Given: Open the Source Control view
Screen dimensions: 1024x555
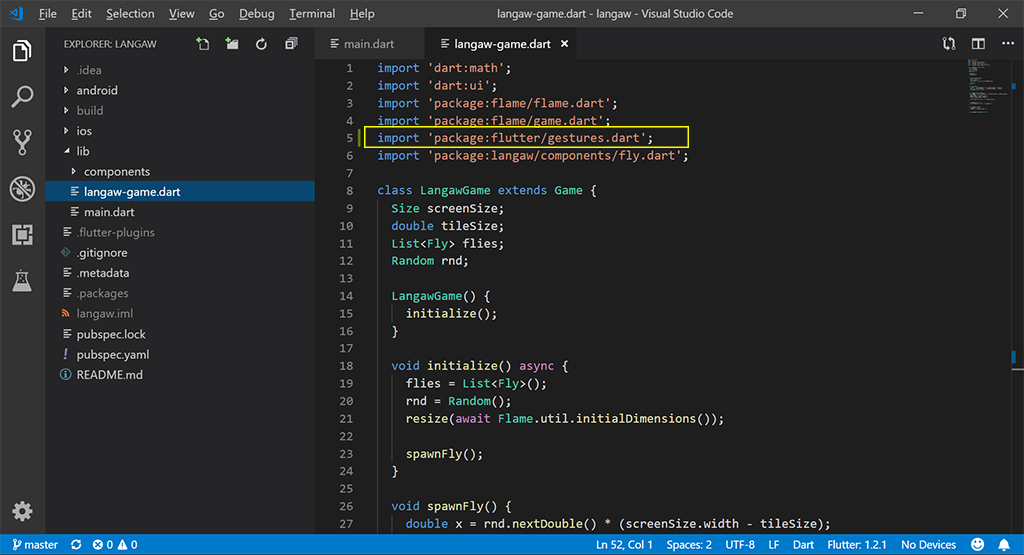Looking at the screenshot, I should (22, 142).
